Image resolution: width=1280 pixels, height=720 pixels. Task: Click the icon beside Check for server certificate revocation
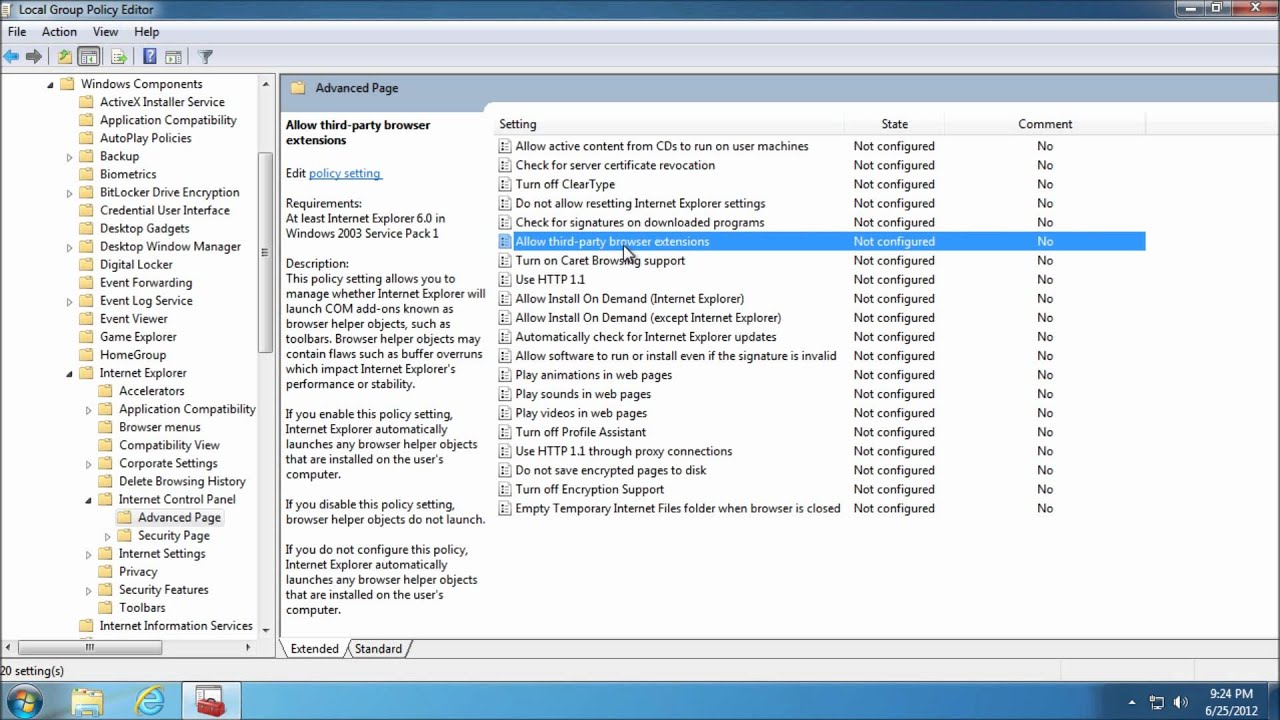505,165
